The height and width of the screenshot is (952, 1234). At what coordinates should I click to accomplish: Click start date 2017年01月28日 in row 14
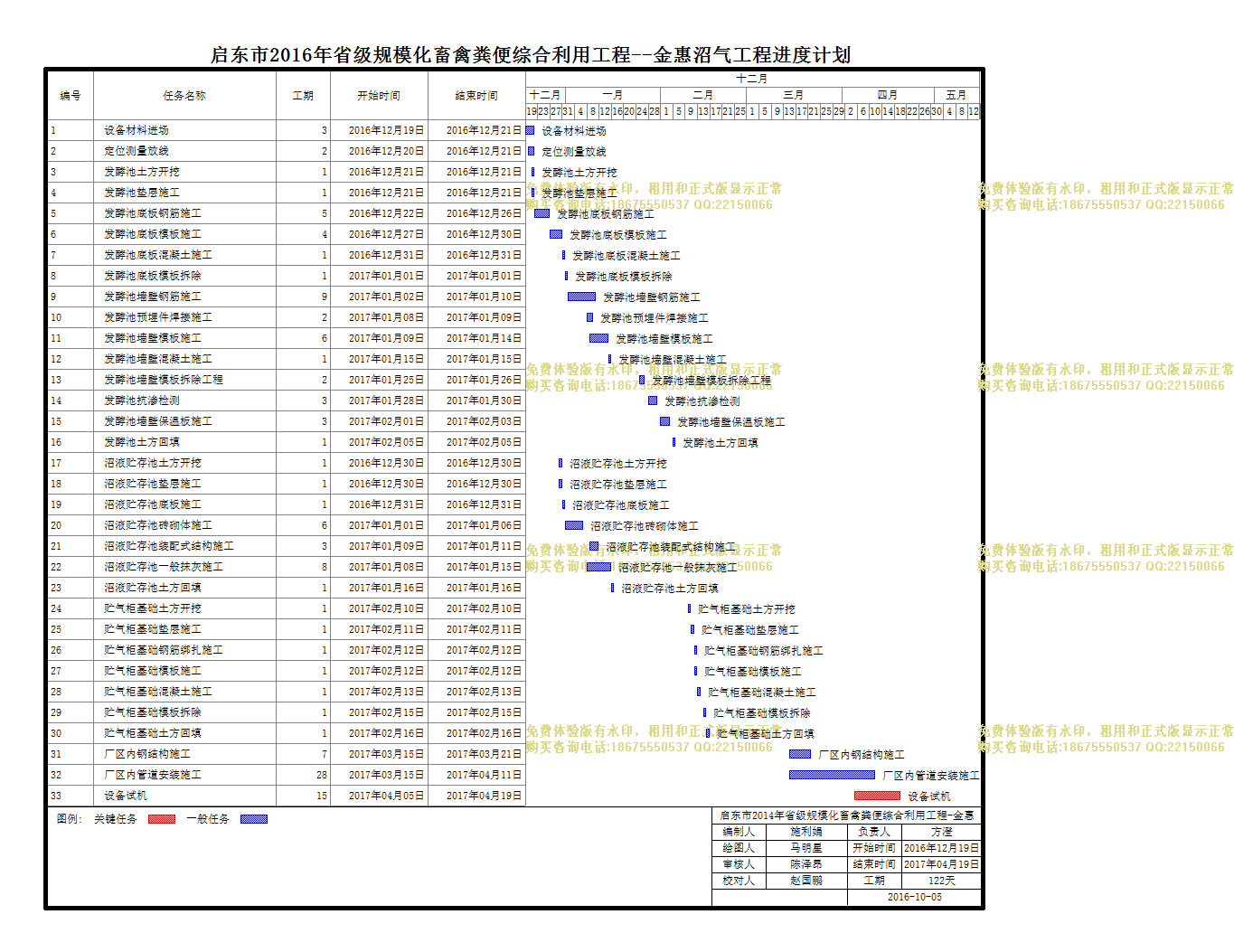pyautogui.click(x=386, y=401)
